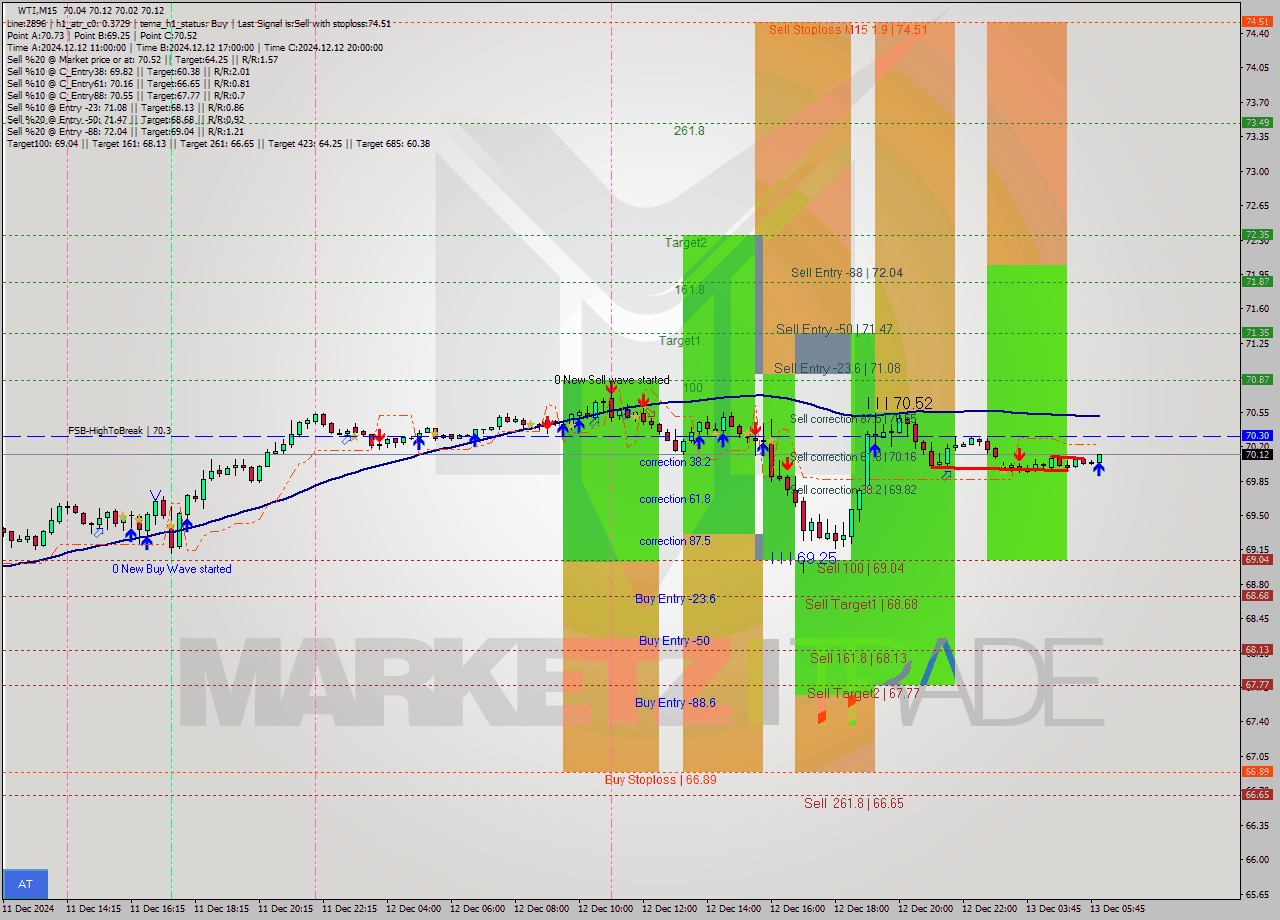Viewport: 1280px width, 920px height.
Task: Click the red 67.77 price tag on axis
Action: [1256, 685]
